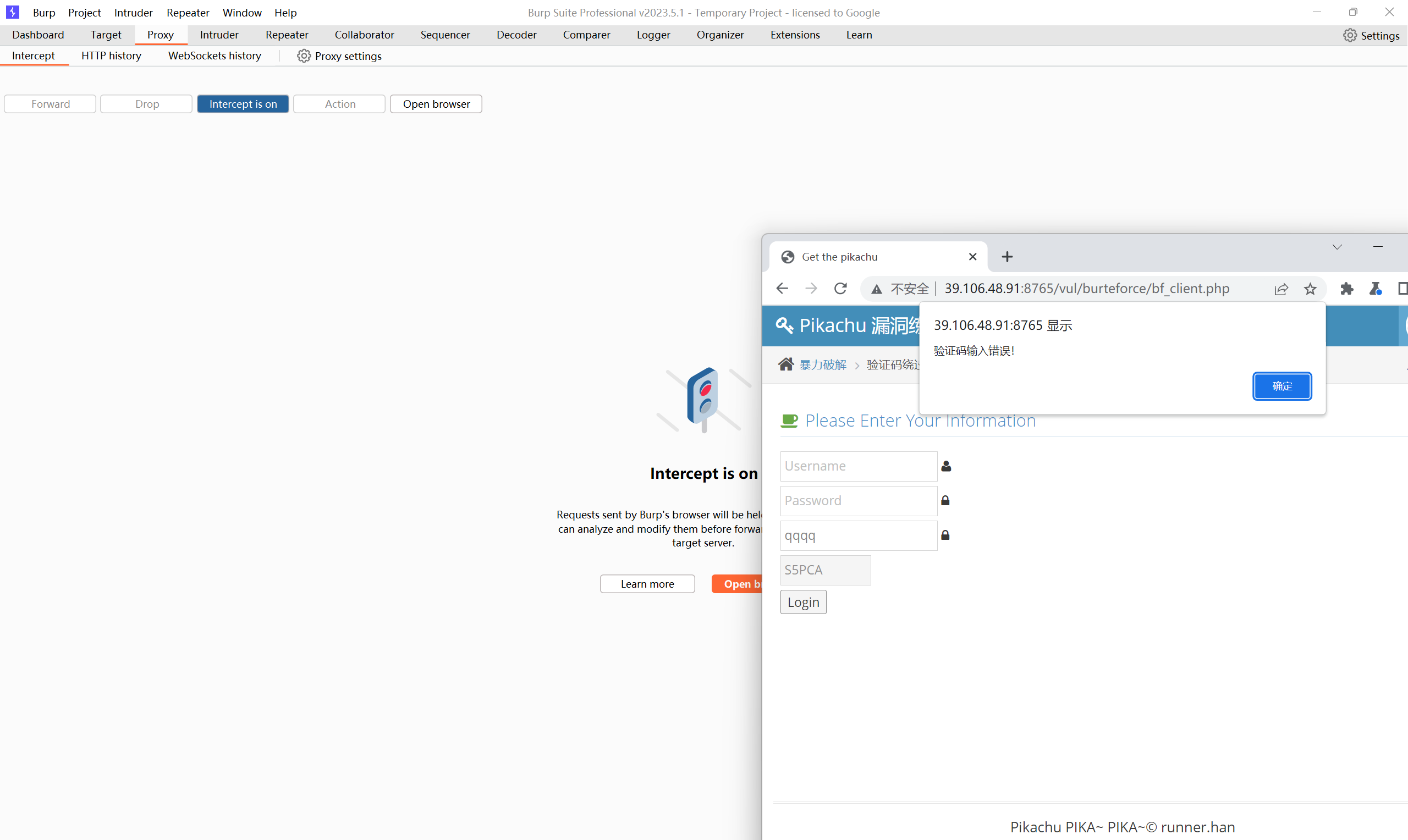Open the extensions puzzle icon
Screen dimensions: 1408x840
(x=1347, y=289)
